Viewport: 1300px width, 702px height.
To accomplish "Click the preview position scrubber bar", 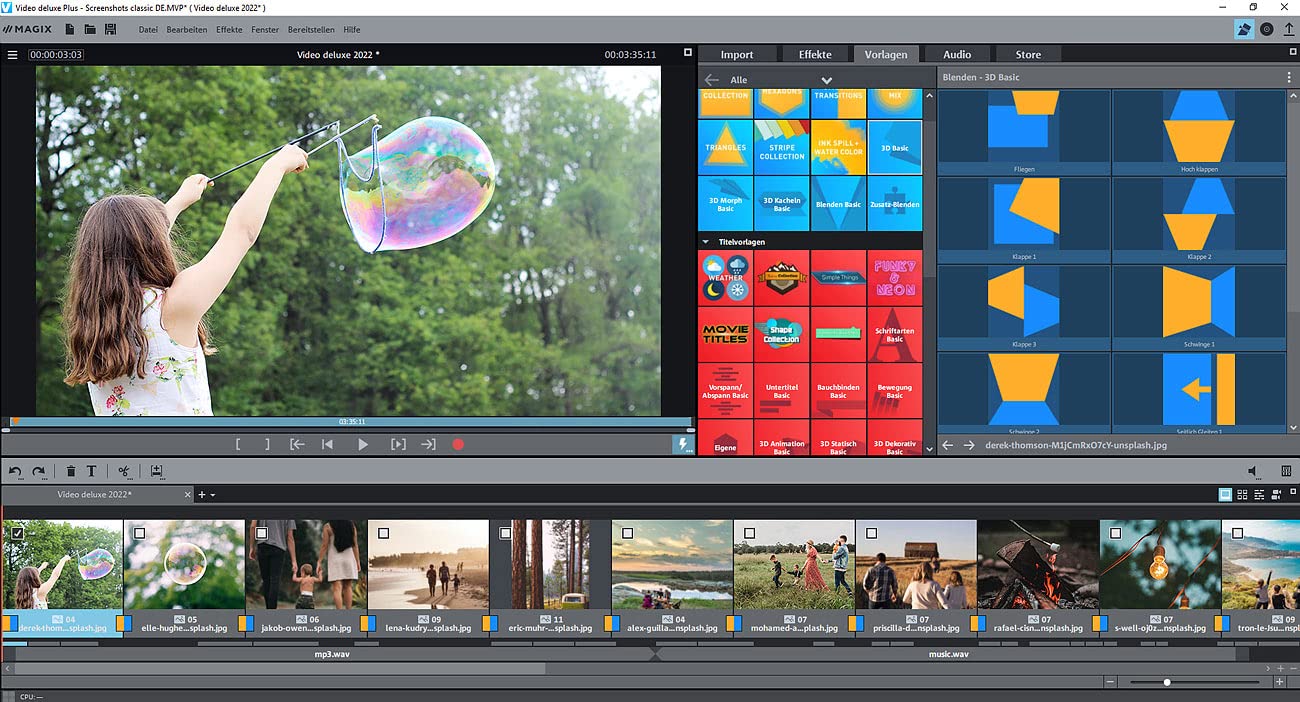I will click(x=348, y=422).
